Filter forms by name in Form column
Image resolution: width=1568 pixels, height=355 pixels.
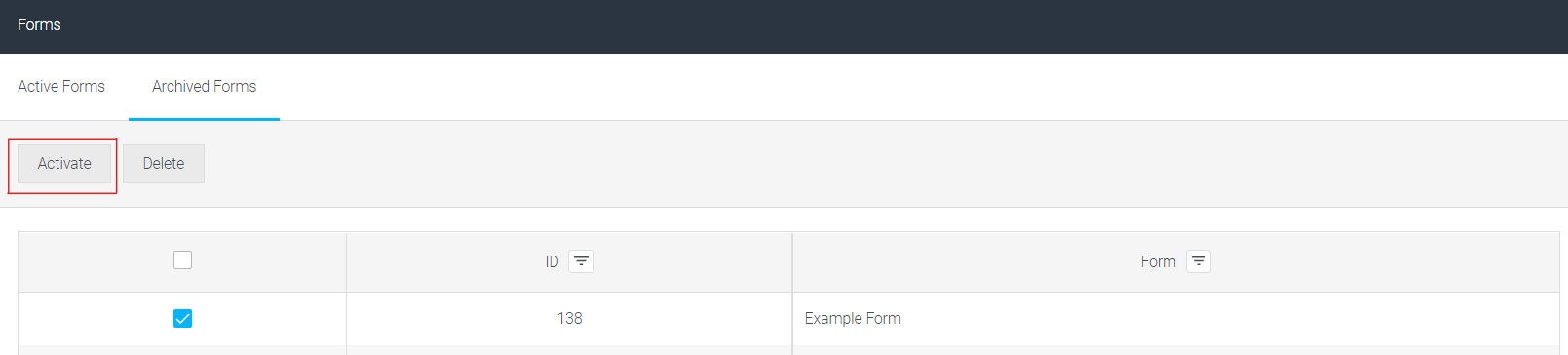(x=1199, y=261)
